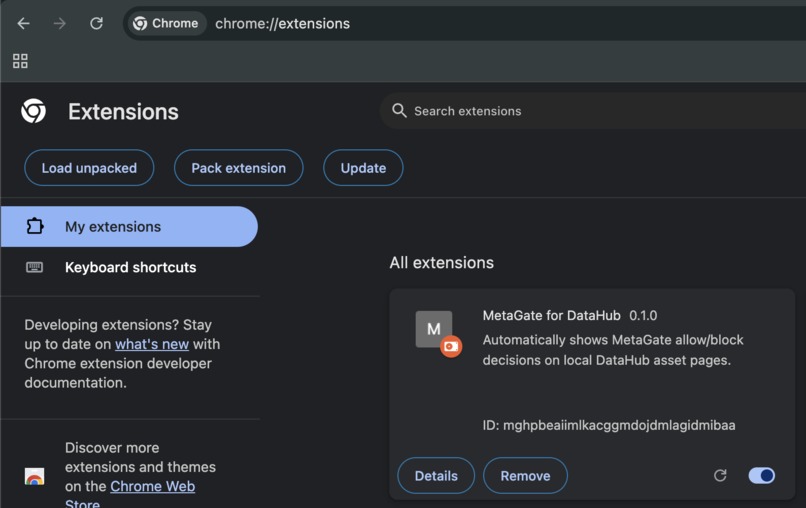Focus the Search extensions field
Viewport: 806px width, 508px height.
coord(593,111)
